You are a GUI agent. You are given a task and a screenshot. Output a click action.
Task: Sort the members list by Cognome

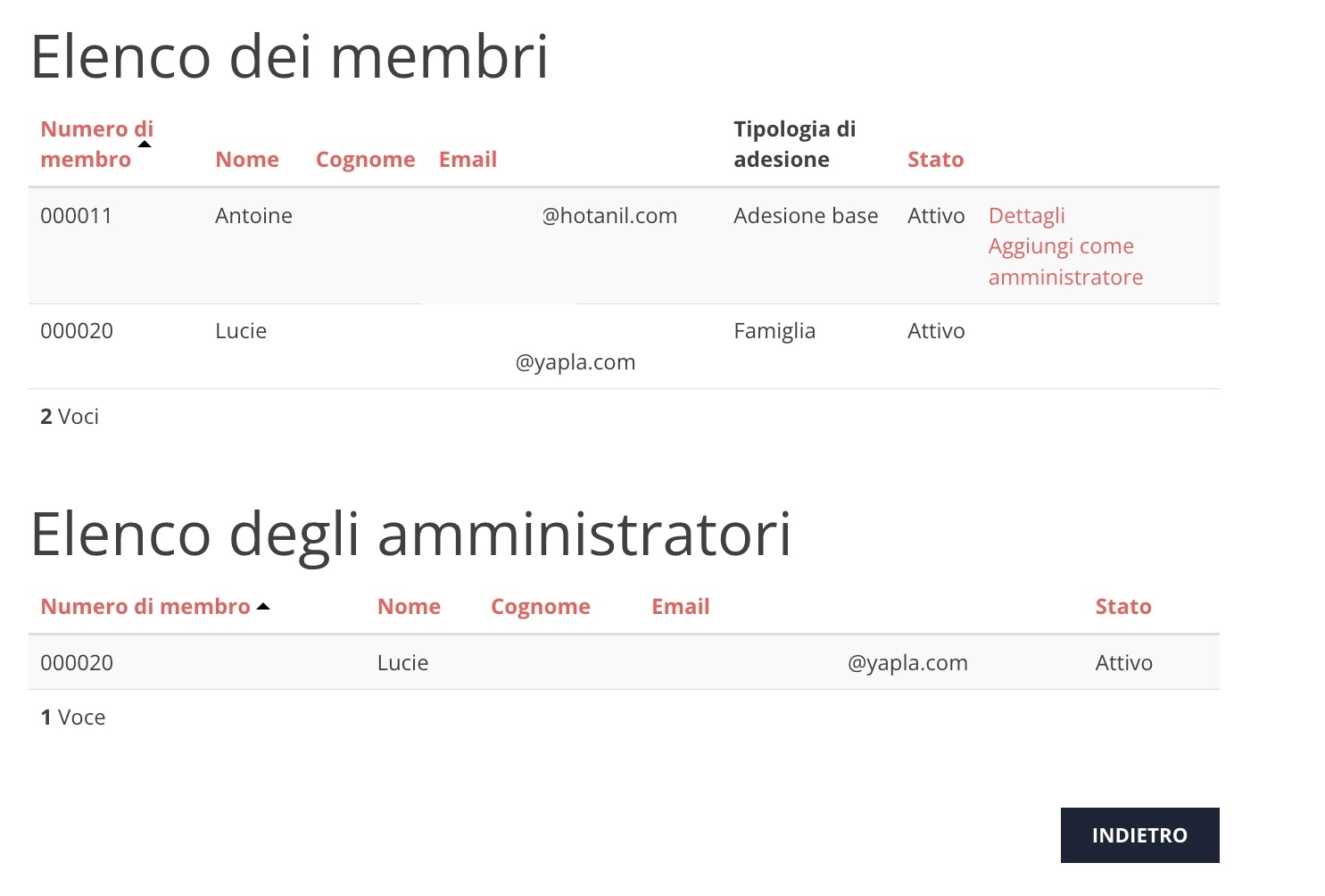pyautogui.click(x=366, y=159)
